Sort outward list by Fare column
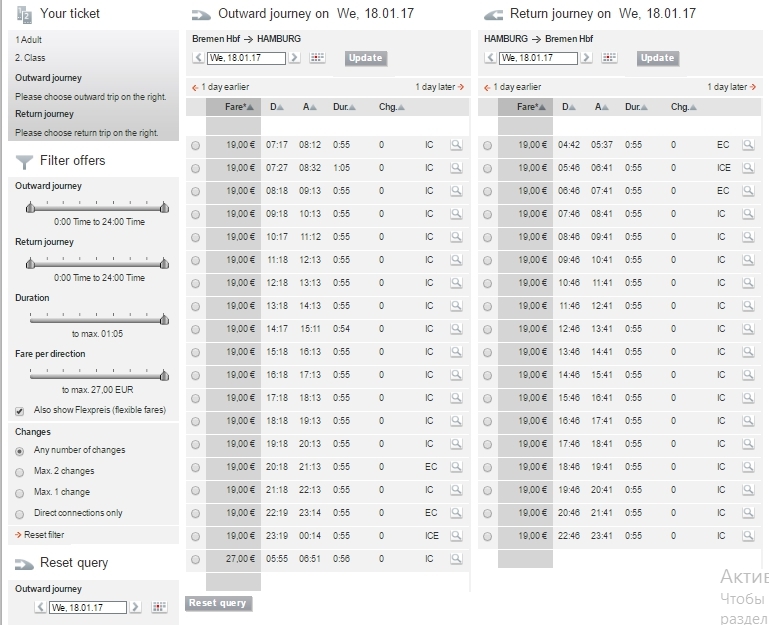 tap(239, 107)
